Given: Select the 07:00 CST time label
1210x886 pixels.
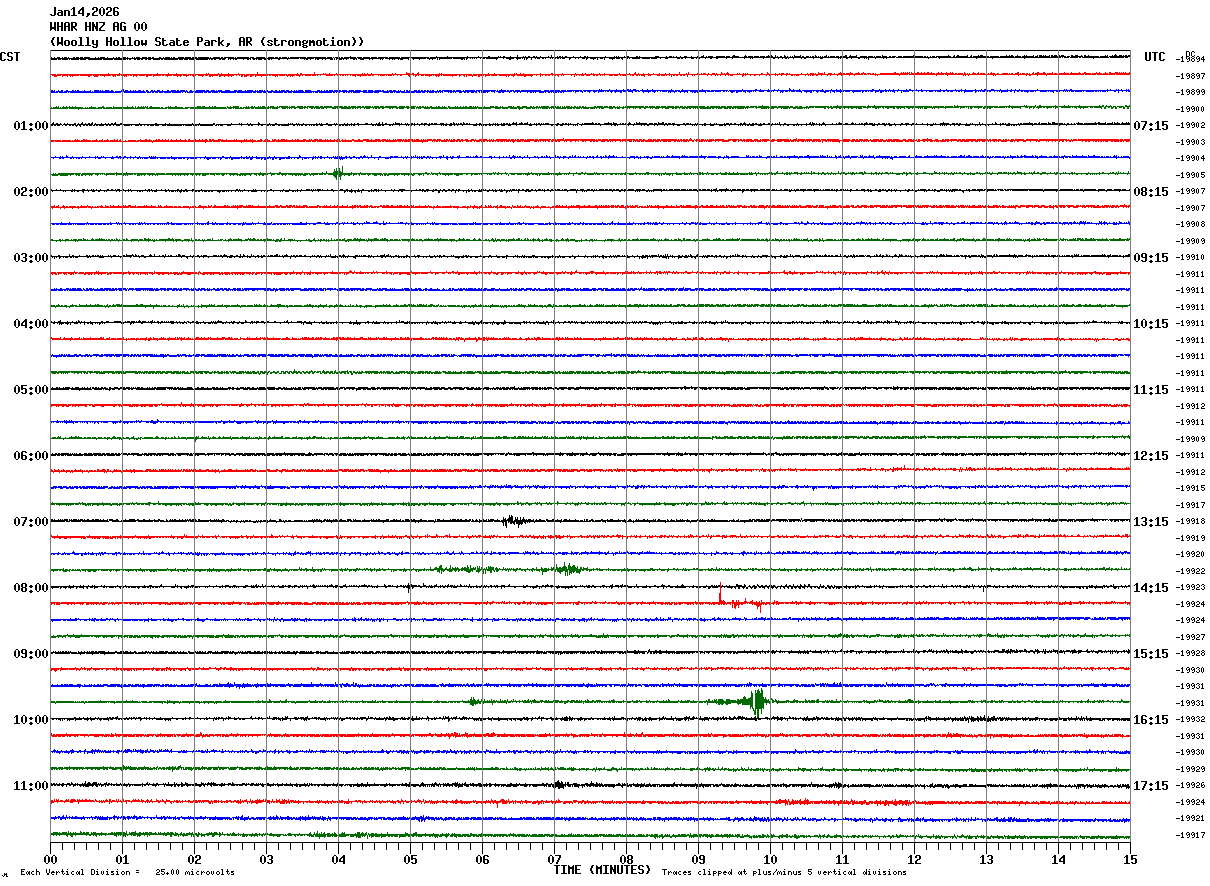Looking at the screenshot, I should click(x=31, y=522).
